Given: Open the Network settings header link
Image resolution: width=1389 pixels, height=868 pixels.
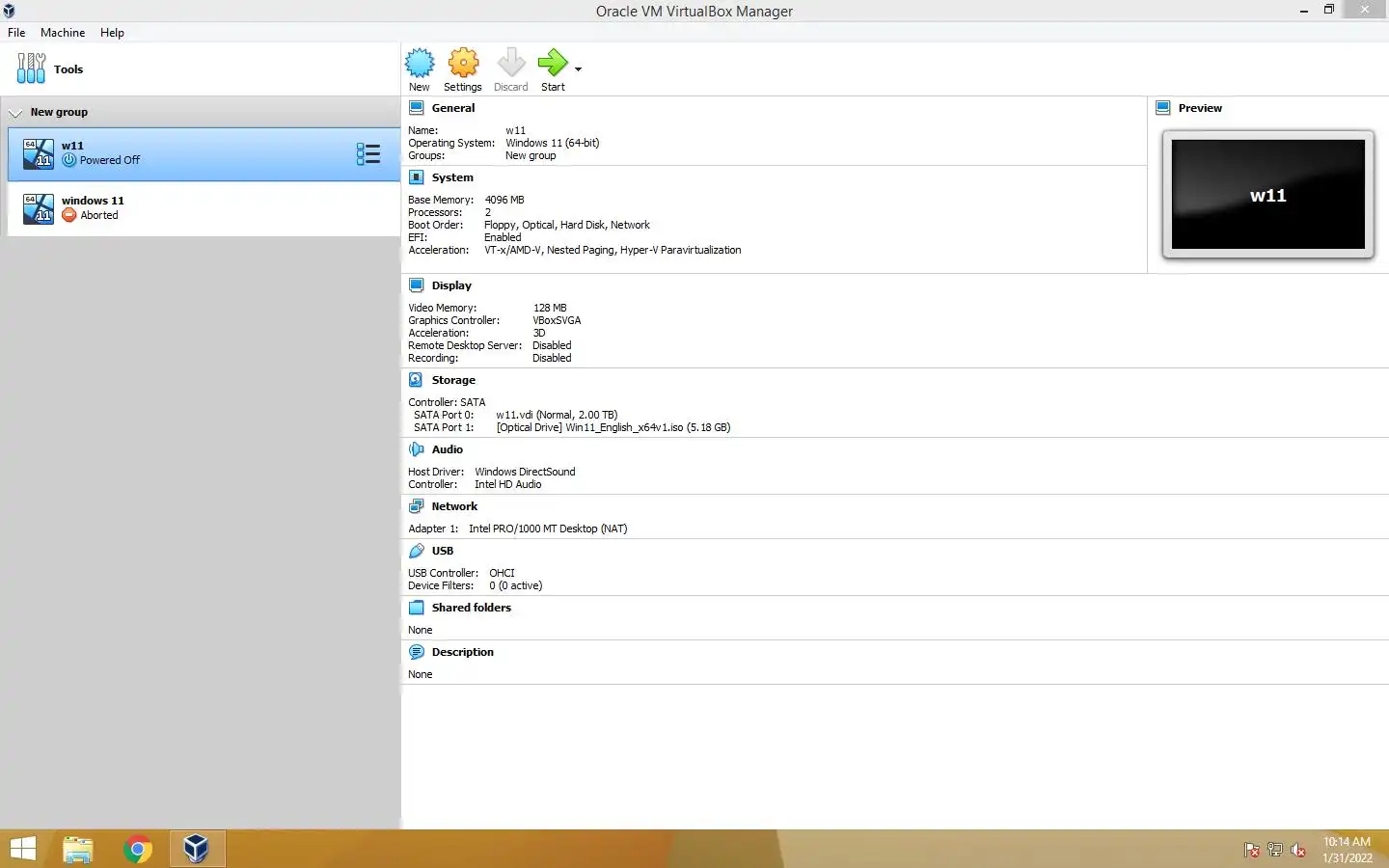Looking at the screenshot, I should 454,506.
